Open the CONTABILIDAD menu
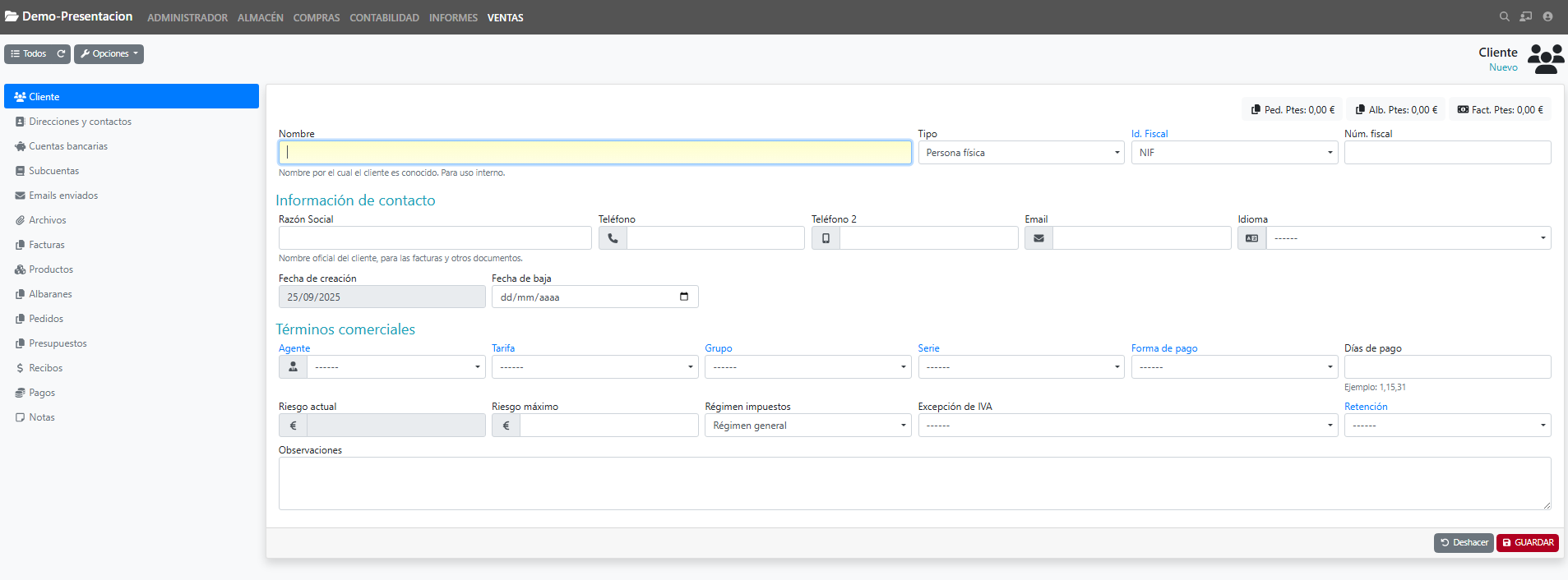 (x=384, y=17)
